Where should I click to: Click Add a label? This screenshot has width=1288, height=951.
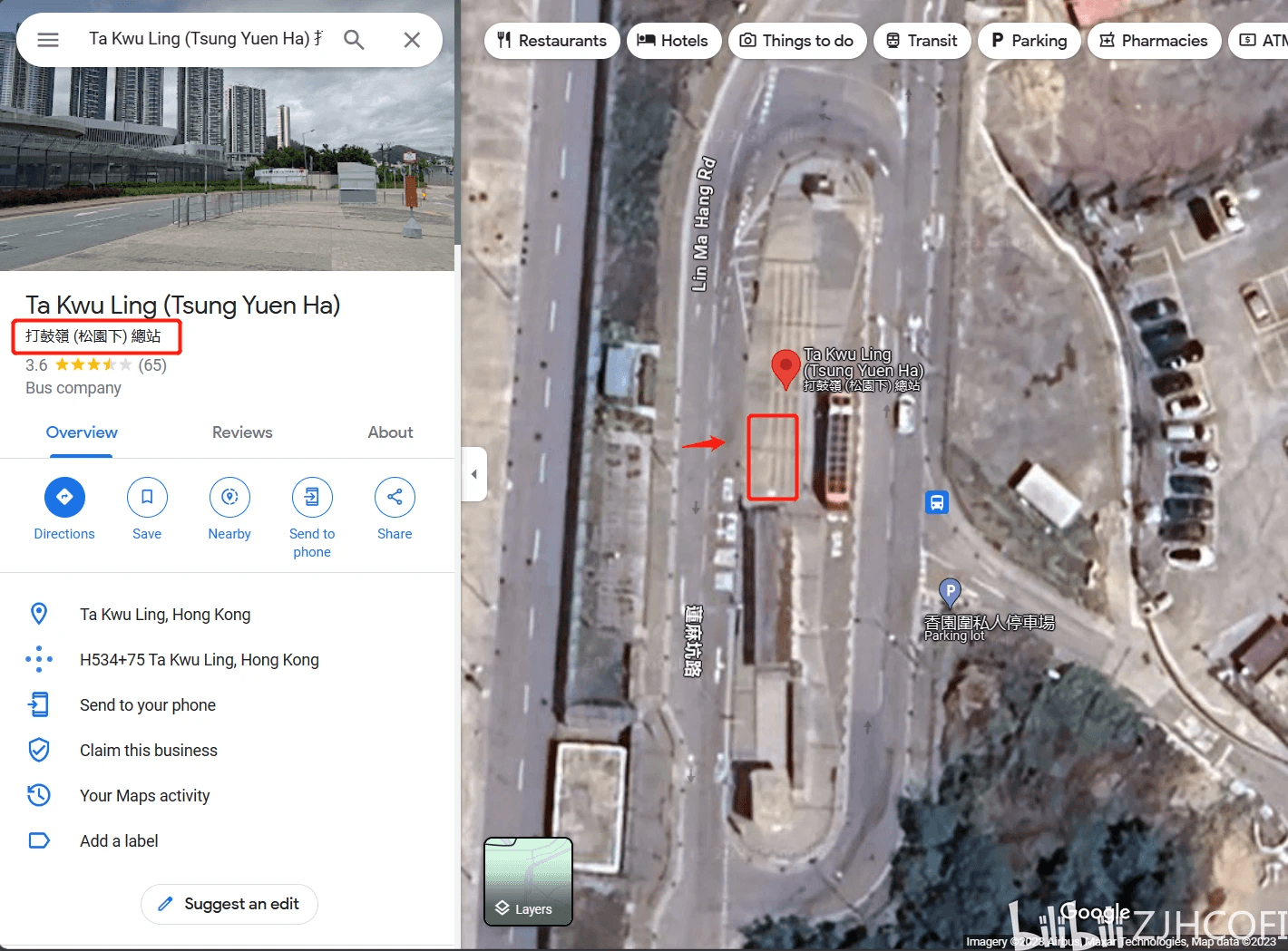(119, 841)
